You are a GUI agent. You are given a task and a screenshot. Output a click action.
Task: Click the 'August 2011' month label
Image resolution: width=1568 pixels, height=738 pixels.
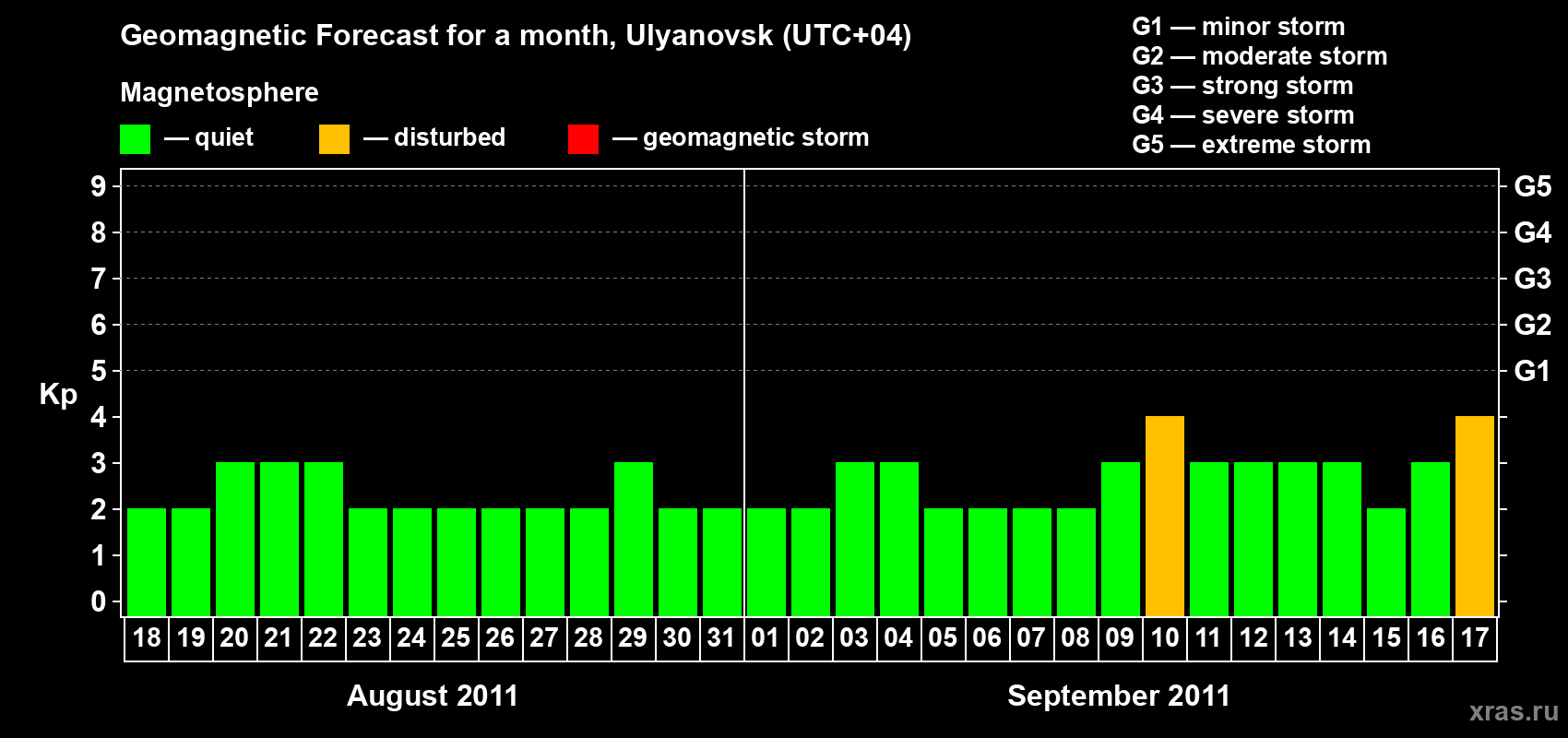tap(433, 696)
